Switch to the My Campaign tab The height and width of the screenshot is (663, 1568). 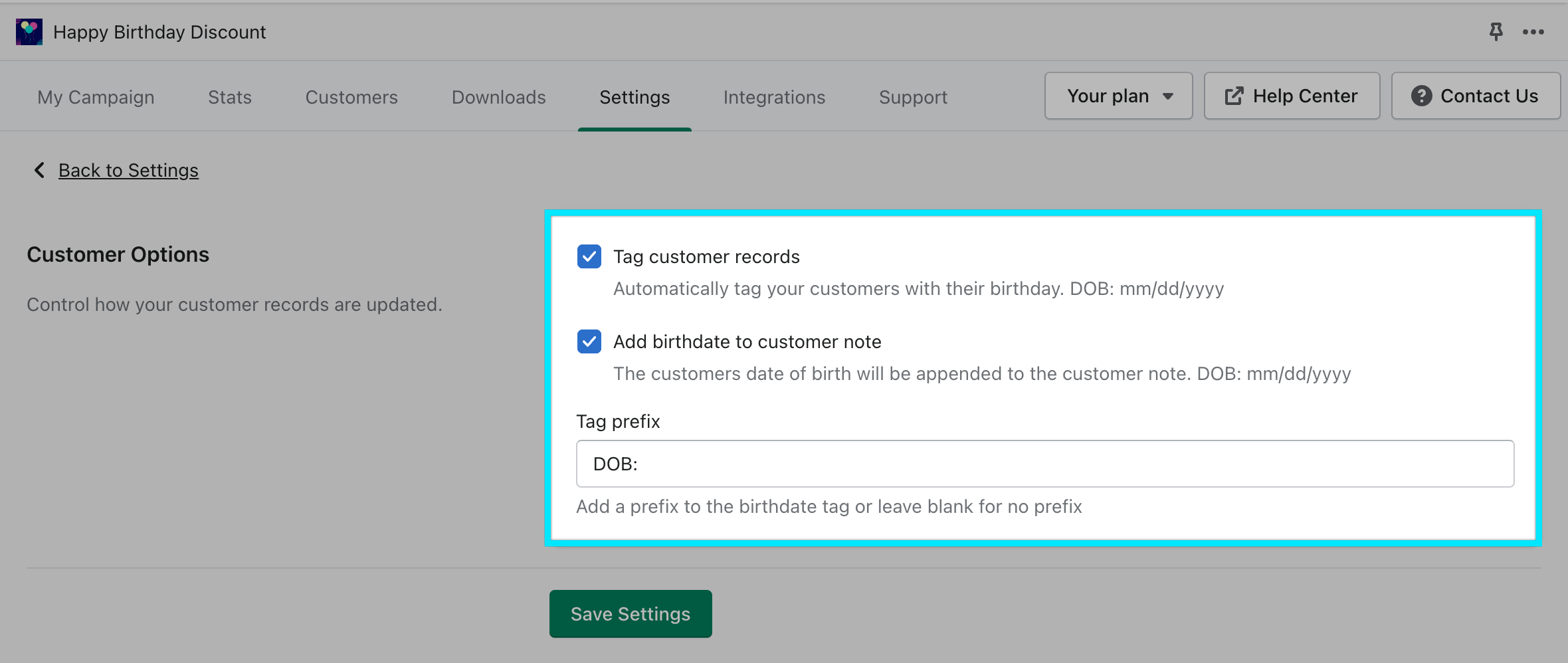pyautogui.click(x=96, y=98)
